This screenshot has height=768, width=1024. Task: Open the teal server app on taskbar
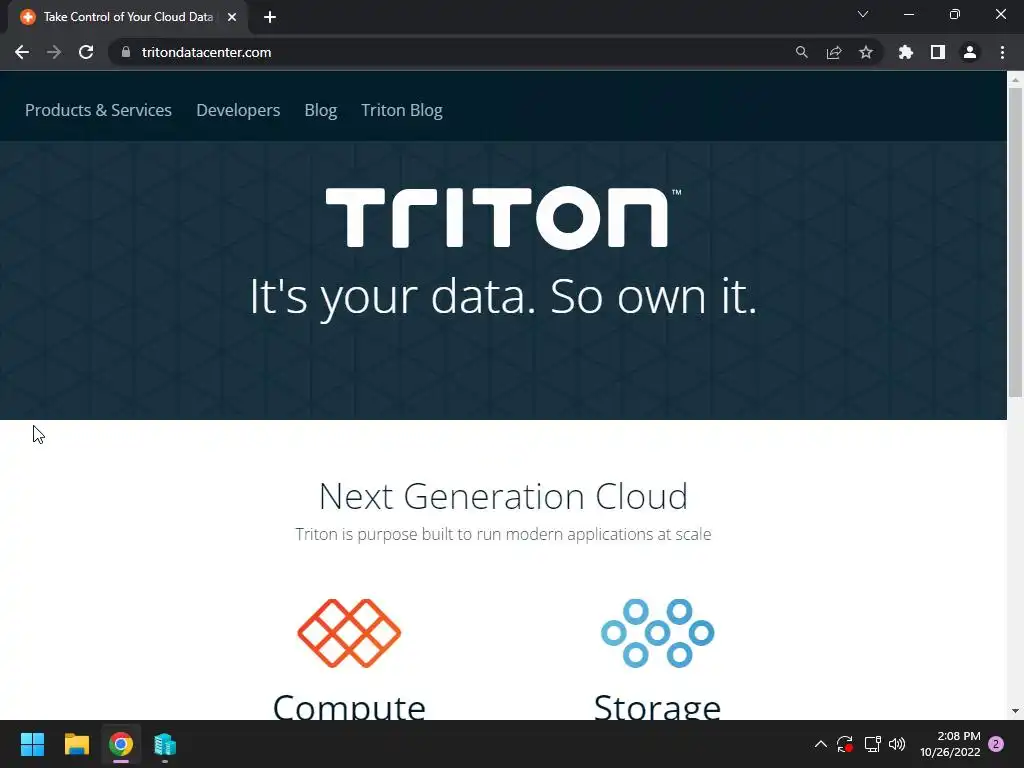[x=165, y=744]
